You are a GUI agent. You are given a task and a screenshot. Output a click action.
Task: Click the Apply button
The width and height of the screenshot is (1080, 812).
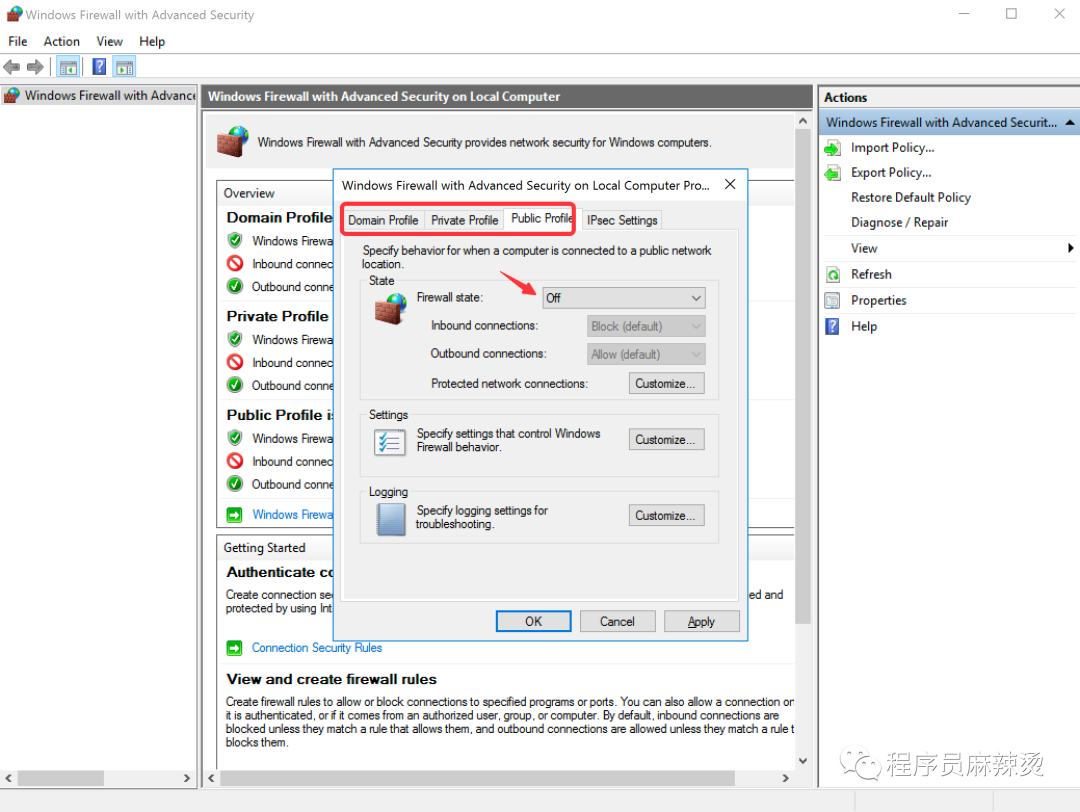(x=701, y=621)
